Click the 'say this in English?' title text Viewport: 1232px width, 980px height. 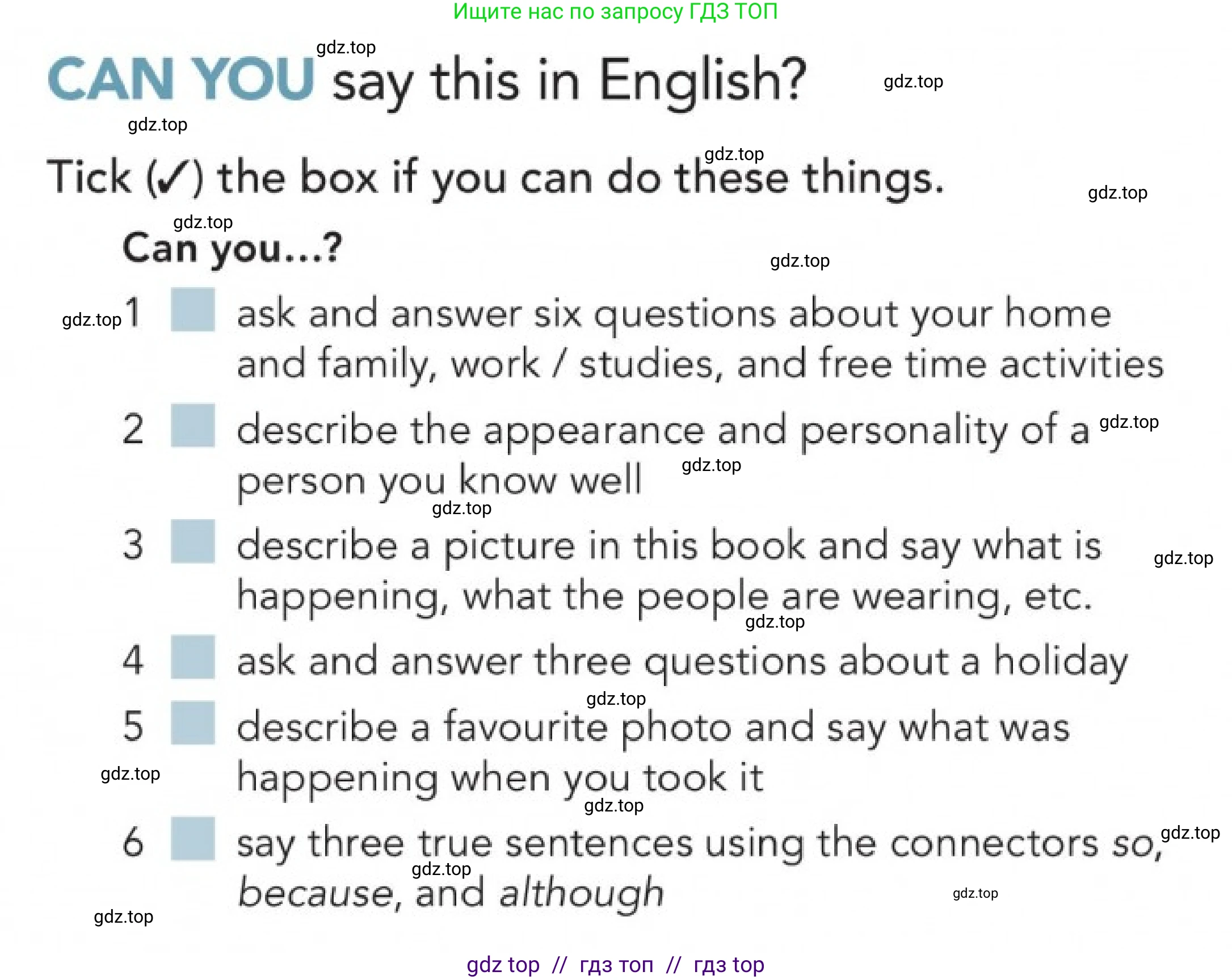(x=569, y=81)
